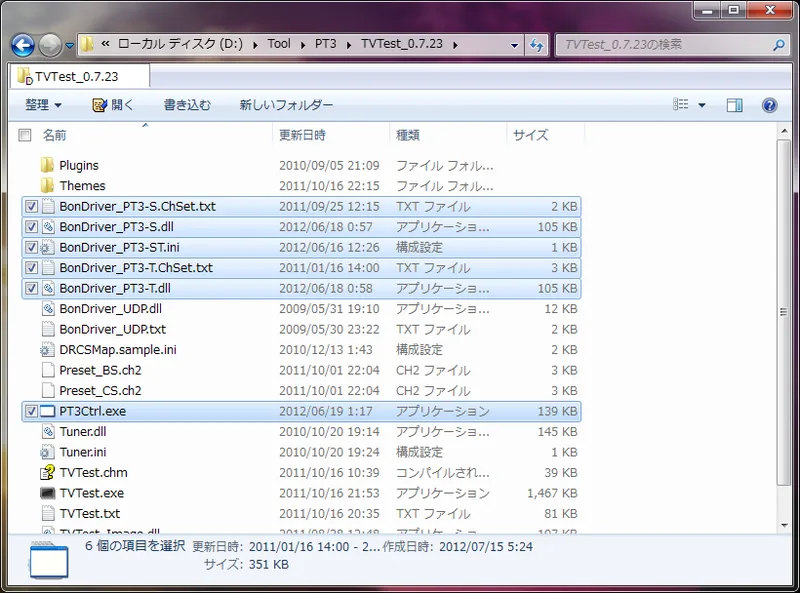The width and height of the screenshot is (800, 593).
Task: Expand the arrow after Tool breadcrumb
Action: pos(303,45)
